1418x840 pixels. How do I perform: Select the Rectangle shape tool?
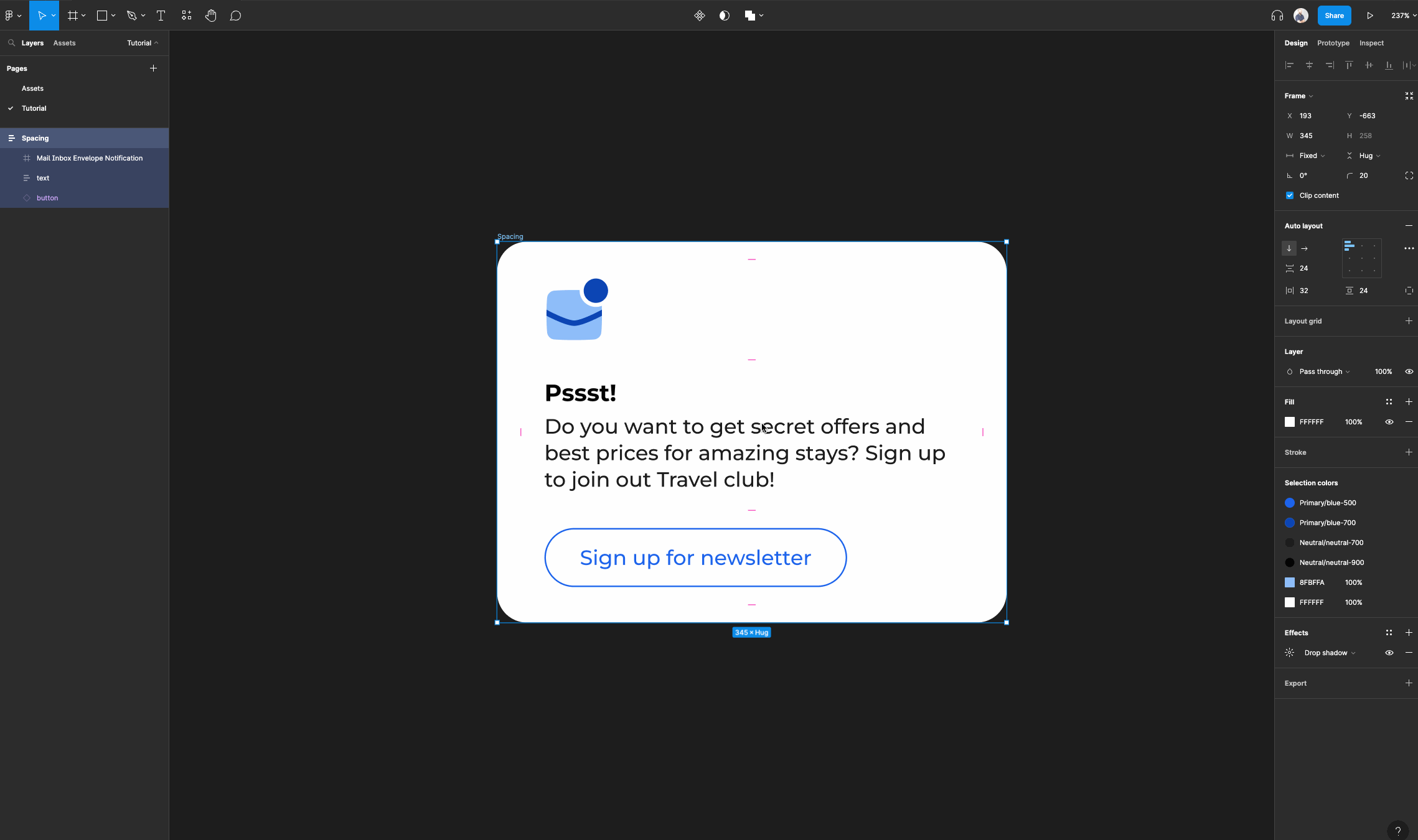click(102, 16)
